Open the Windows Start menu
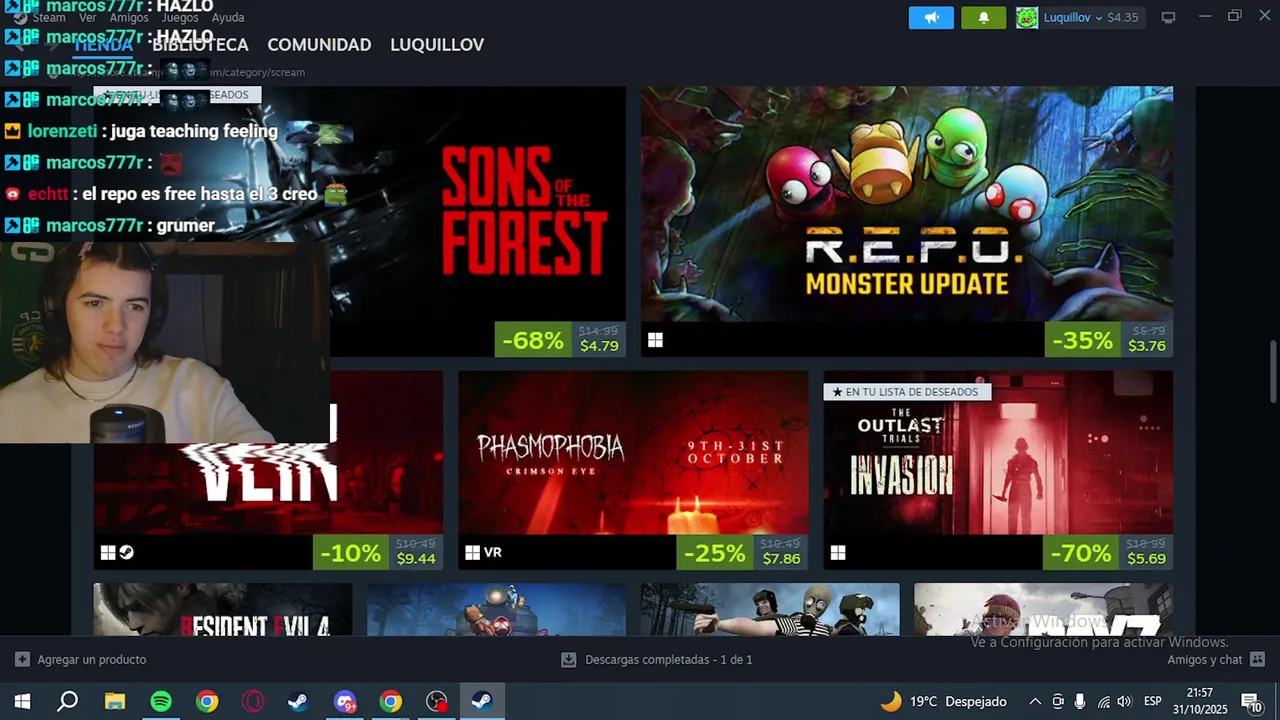Screen dimensions: 1280x720 22,701
